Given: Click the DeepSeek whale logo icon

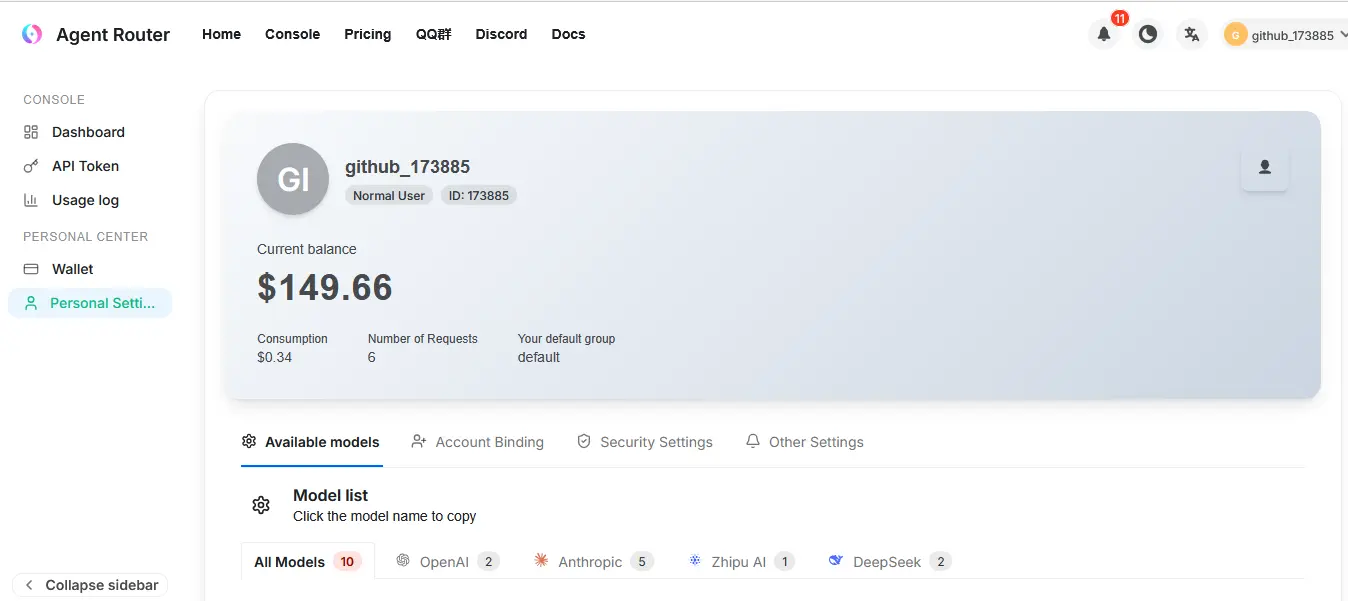Looking at the screenshot, I should pos(836,560).
